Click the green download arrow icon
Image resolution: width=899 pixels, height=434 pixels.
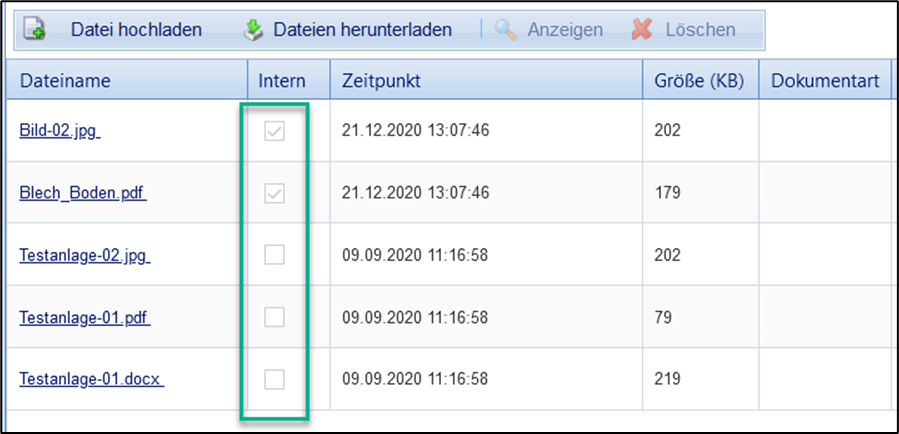pos(254,30)
